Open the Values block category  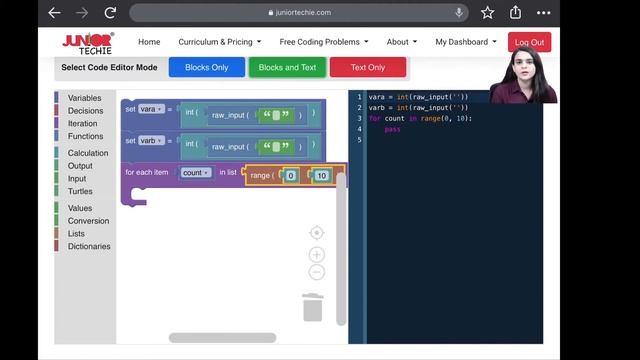pos(80,208)
